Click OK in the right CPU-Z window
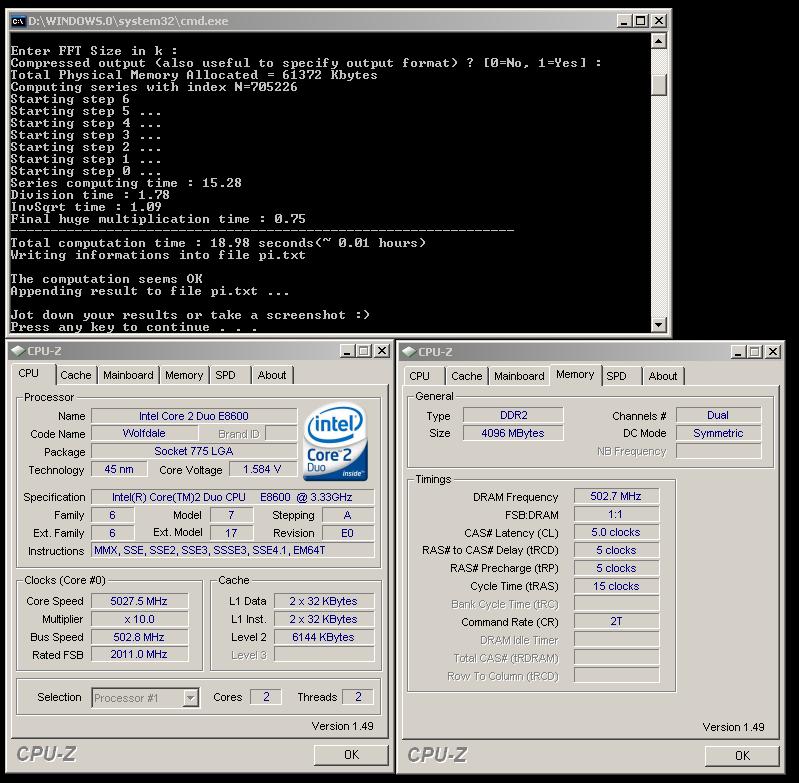The height and width of the screenshot is (783, 799). click(x=742, y=755)
